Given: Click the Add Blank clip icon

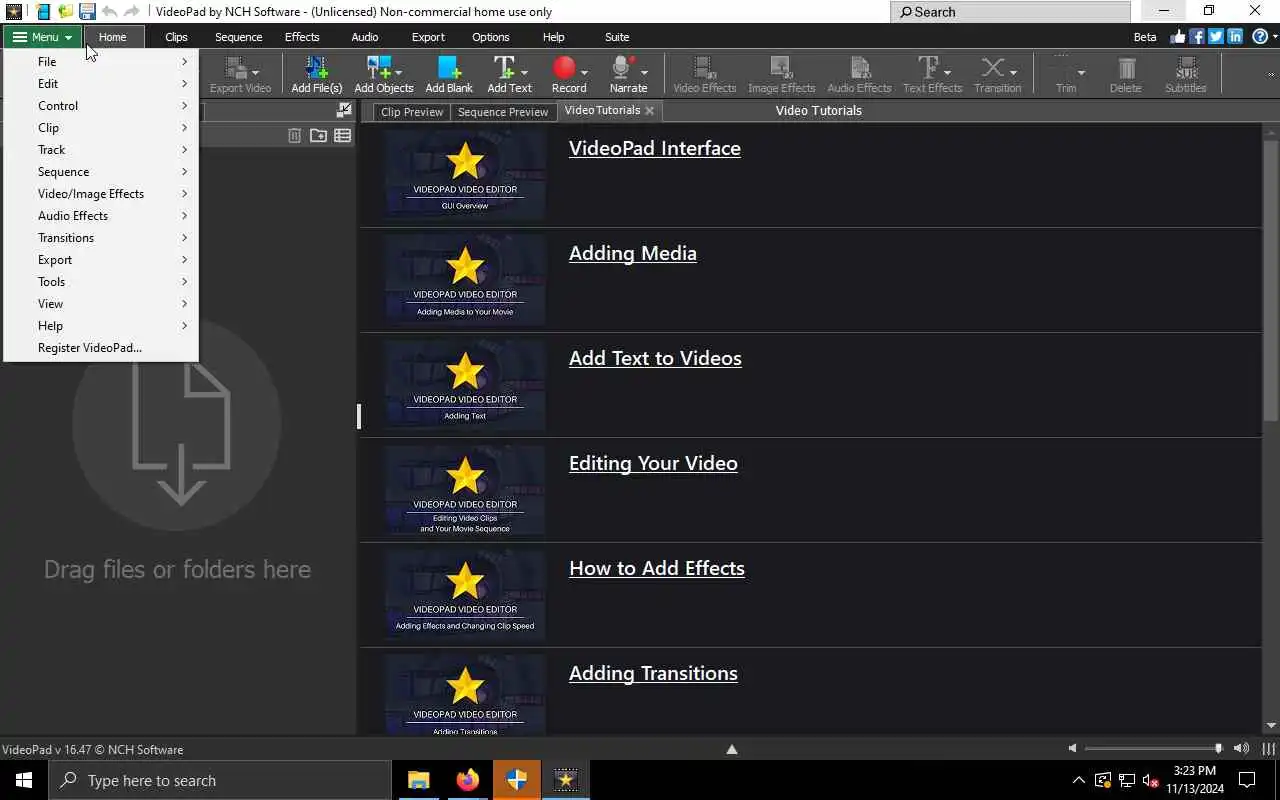Looking at the screenshot, I should click(449, 68).
